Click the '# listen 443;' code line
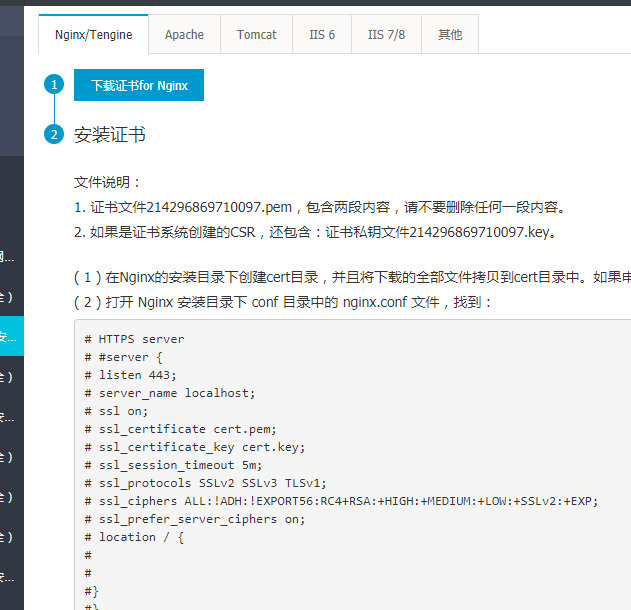 click(130, 375)
